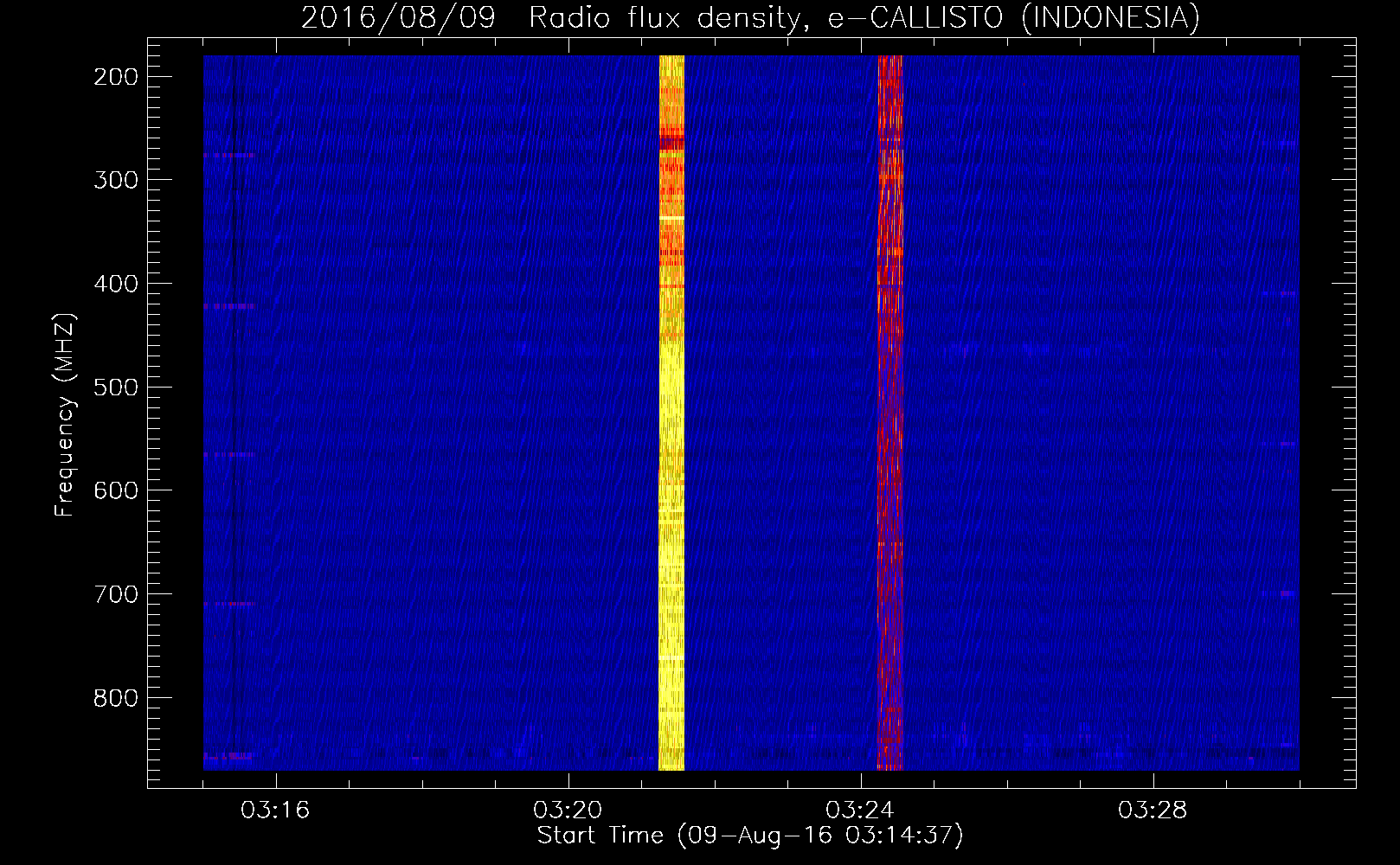Select the 800 frequency tick label
Viewport: 1400px width, 865px height.
(116, 697)
